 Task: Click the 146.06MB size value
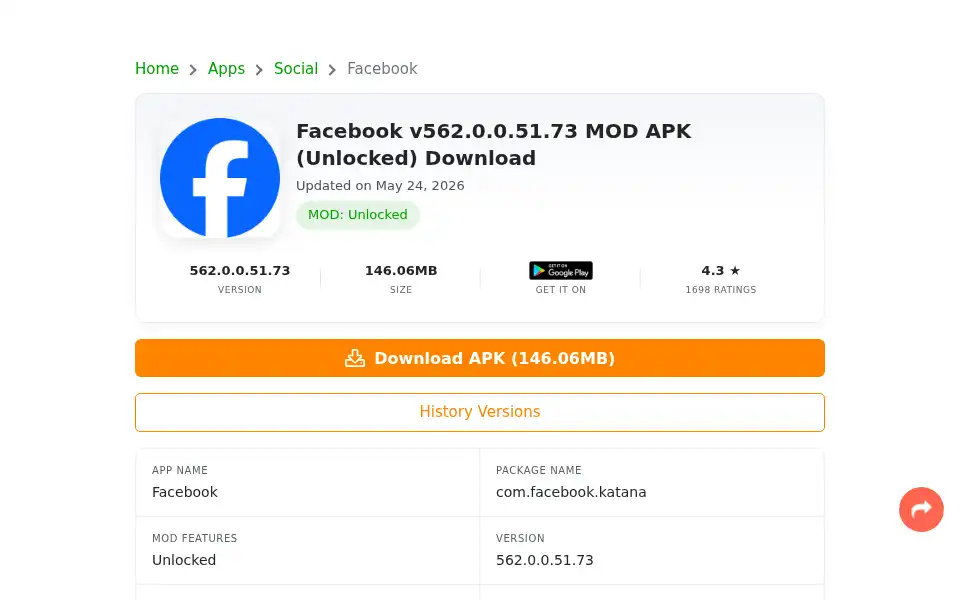pos(401,271)
